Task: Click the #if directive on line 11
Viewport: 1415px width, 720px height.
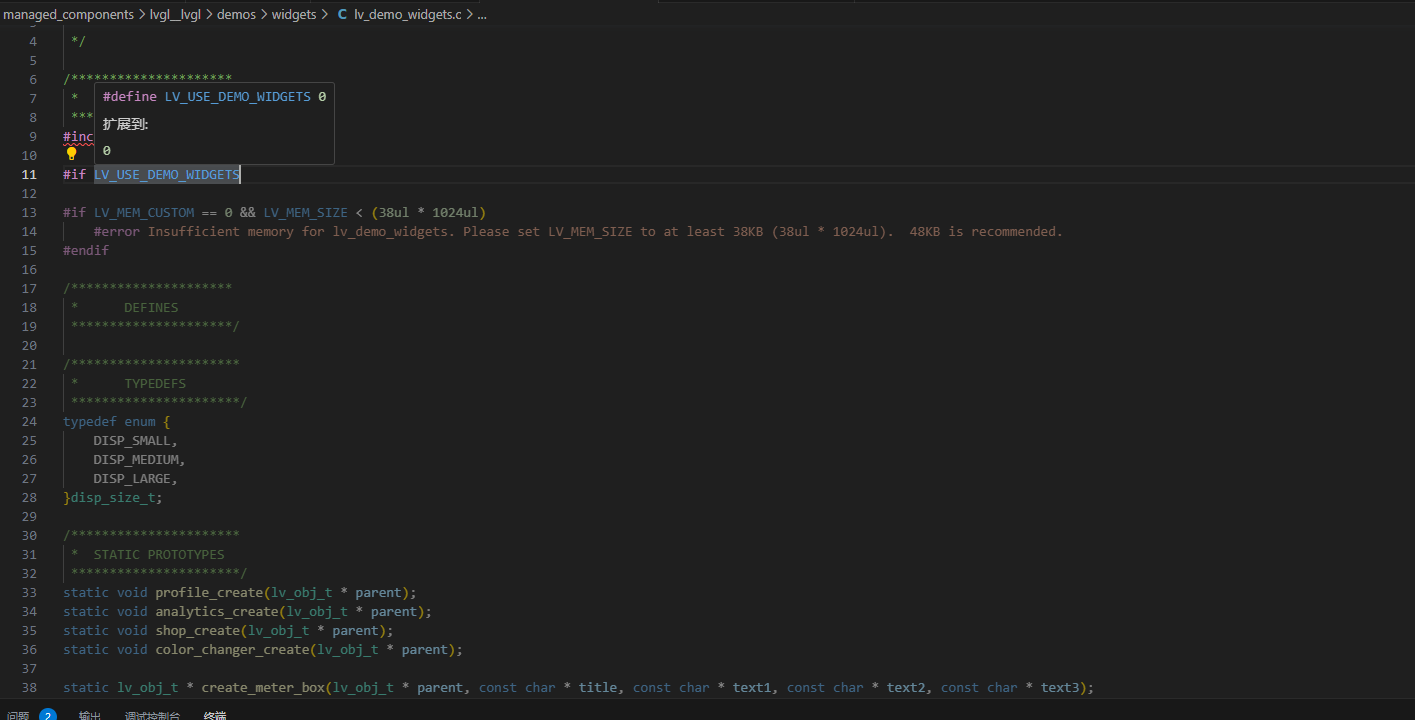Action: coord(75,174)
